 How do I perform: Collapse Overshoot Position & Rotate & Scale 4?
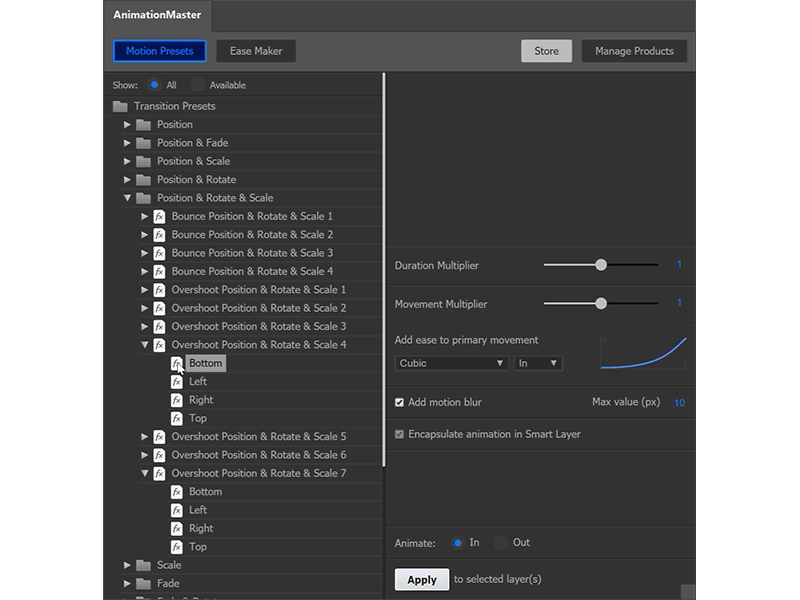tap(144, 345)
